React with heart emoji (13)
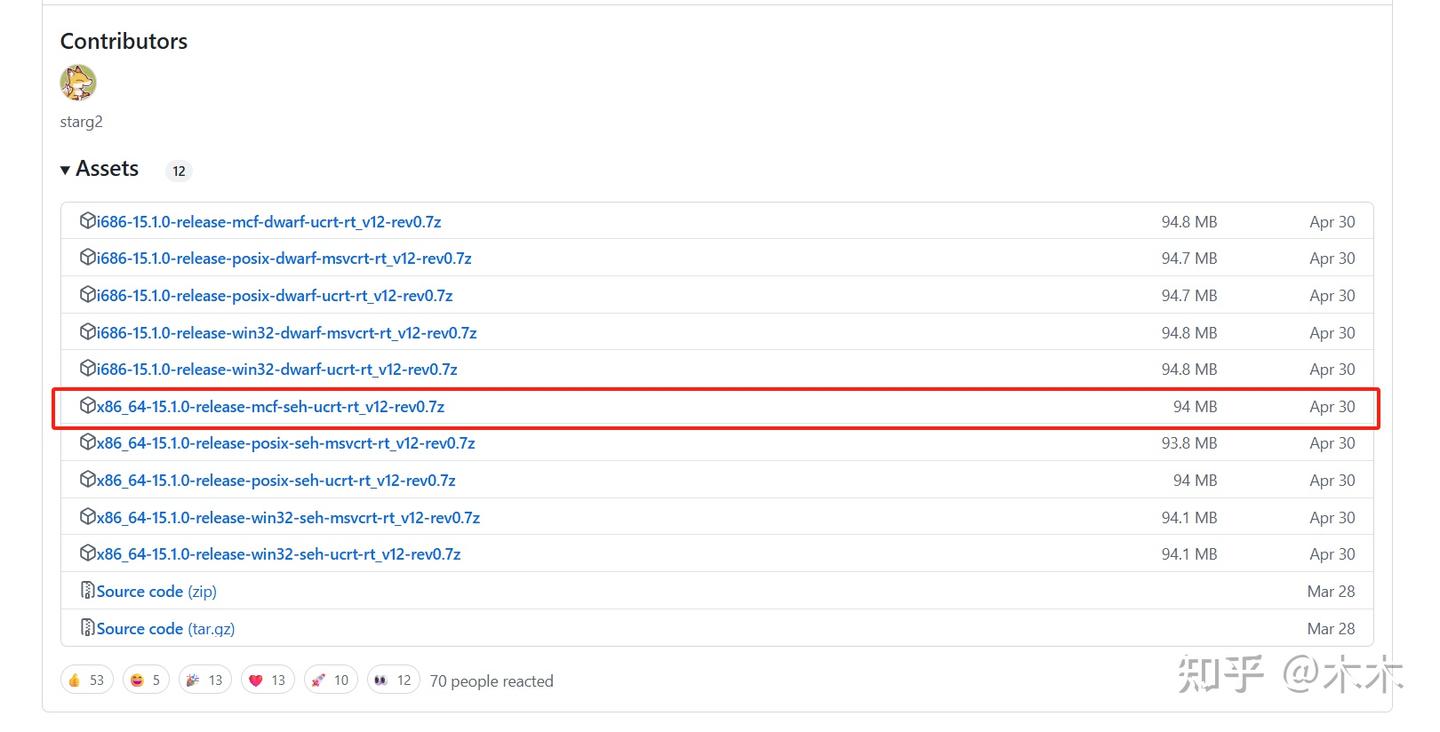 pyautogui.click(x=267, y=680)
